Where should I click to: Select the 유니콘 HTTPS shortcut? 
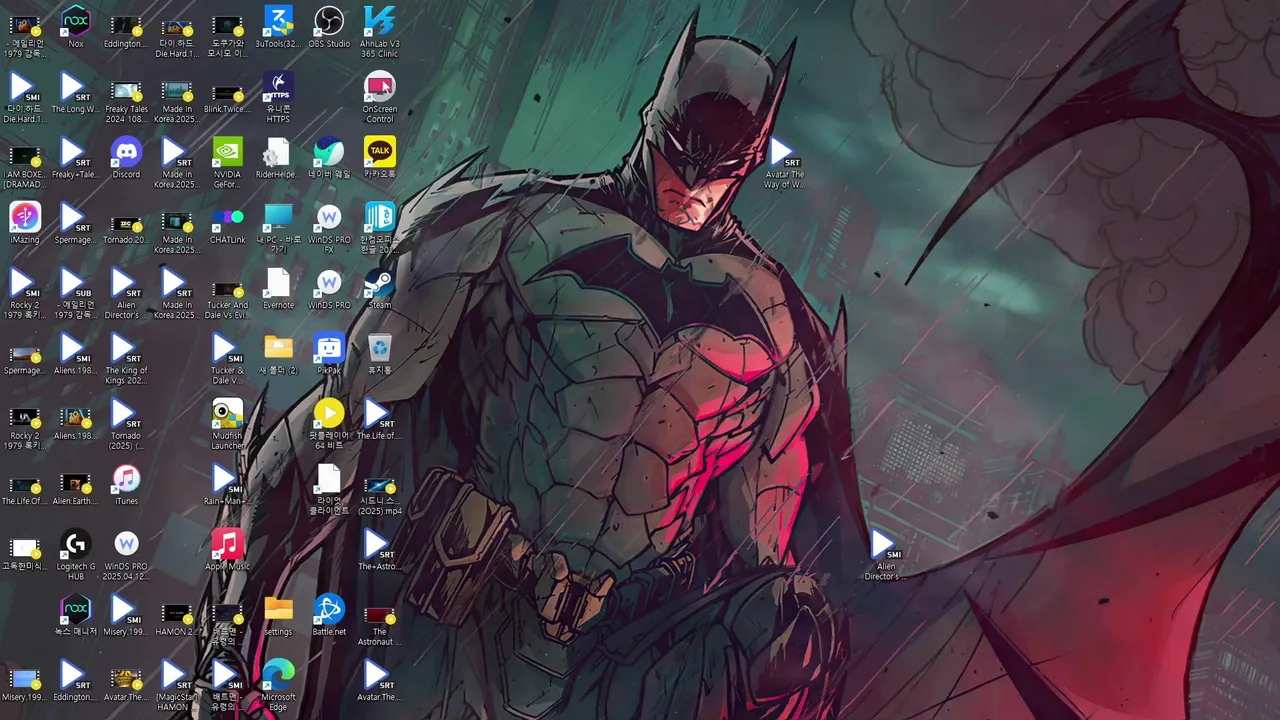coord(278,97)
